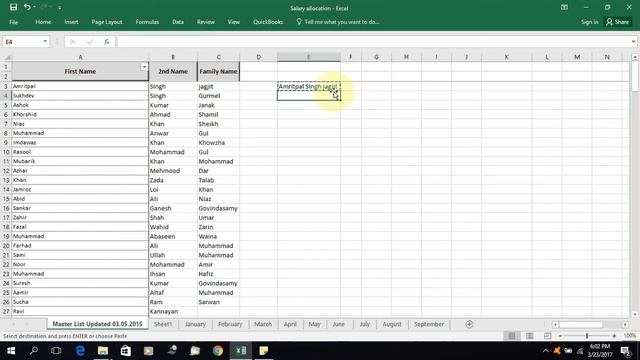Click the Tell me what you want to do box

(338, 22)
